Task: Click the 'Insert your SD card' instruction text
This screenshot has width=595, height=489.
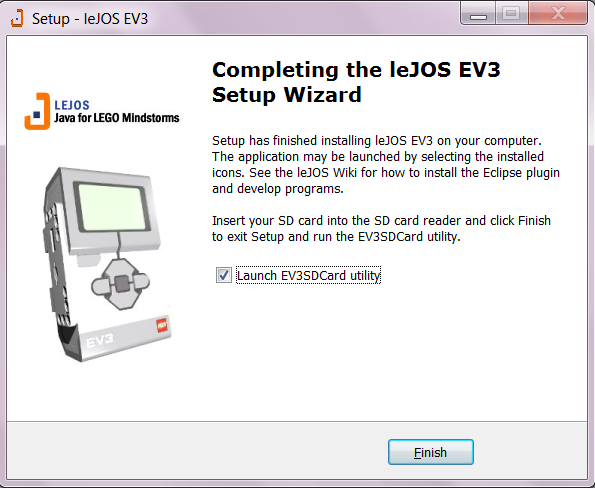Action: pyautogui.click(x=381, y=228)
